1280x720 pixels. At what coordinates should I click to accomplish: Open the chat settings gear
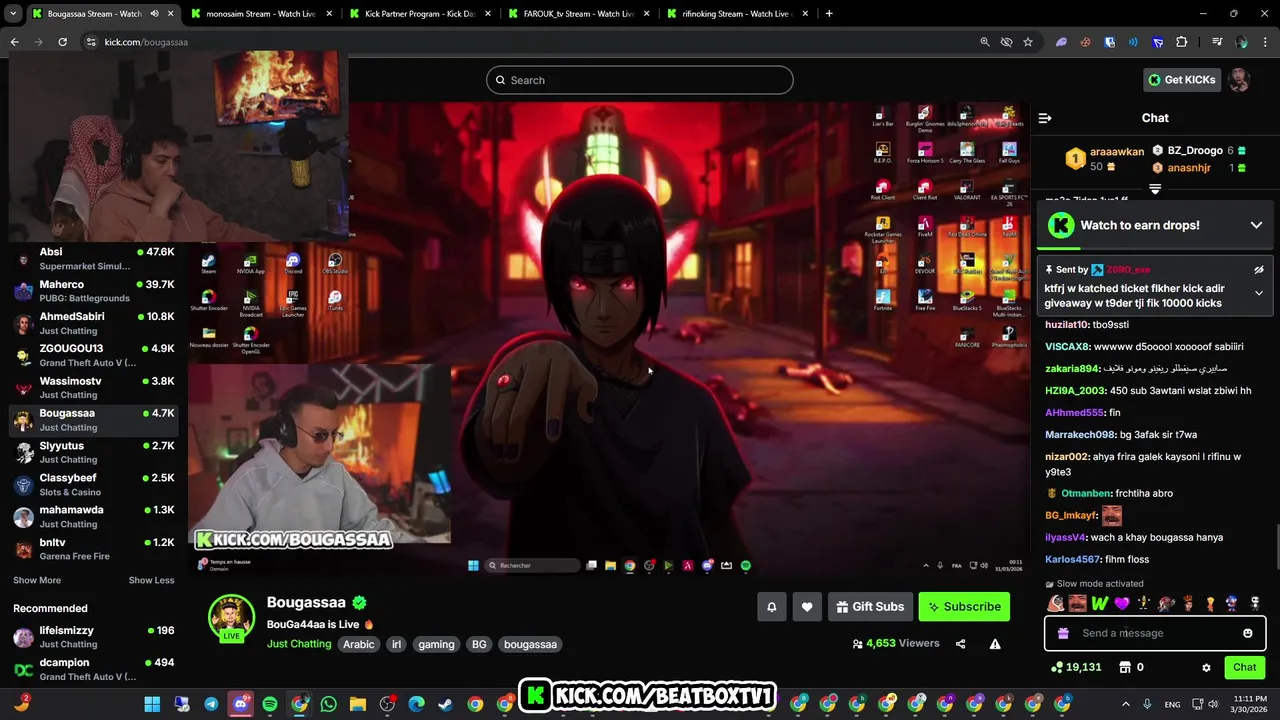(x=1206, y=667)
